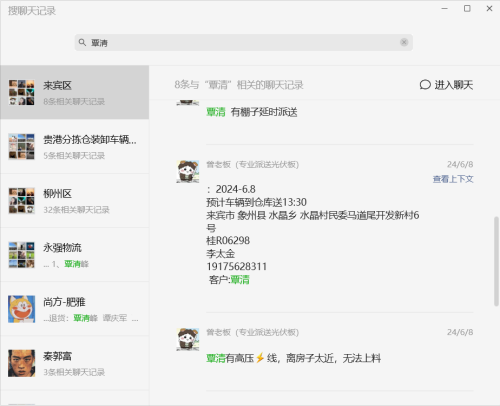
Task: Click the 秦郭富 profile avatar
Action: coord(22,363)
